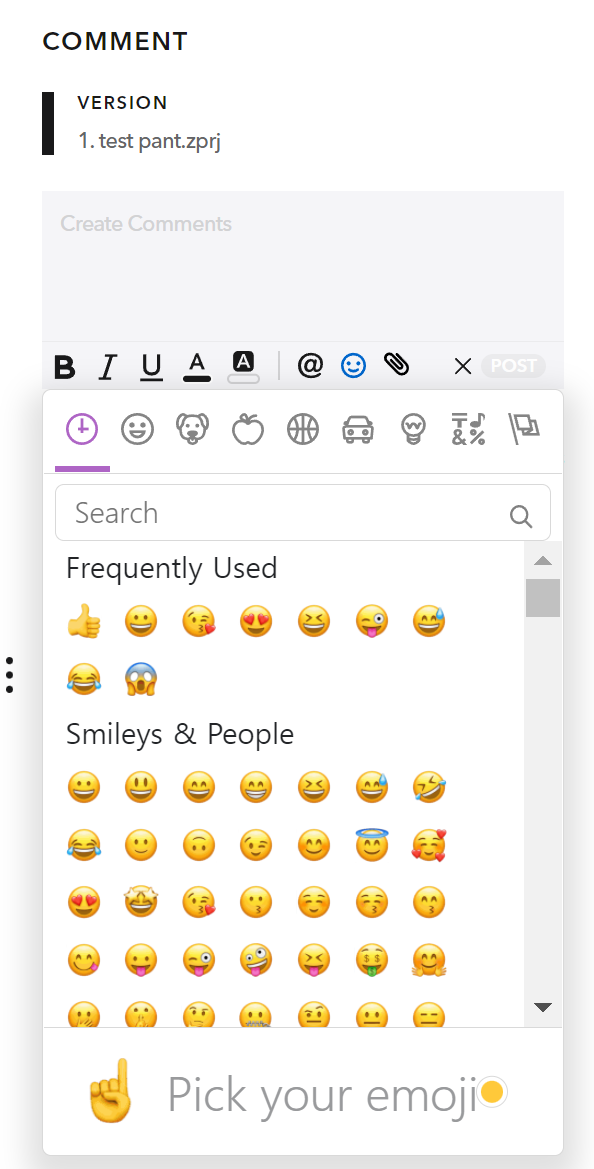Select the Objects light bulb tab
Image resolution: width=594 pixels, height=1169 pixels.
[x=412, y=429]
